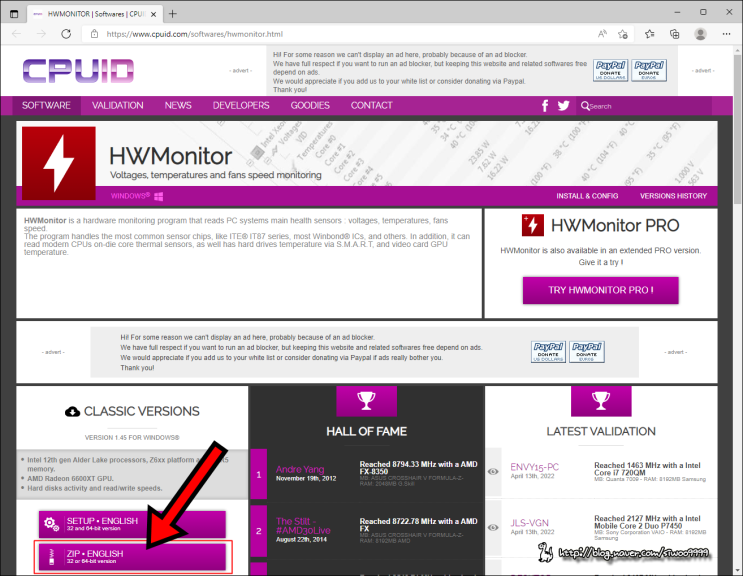Click 'Reached 8794.33 MHz with a AMD FX-8350' text
Viewport: 743px width, 576px height.
point(418,468)
